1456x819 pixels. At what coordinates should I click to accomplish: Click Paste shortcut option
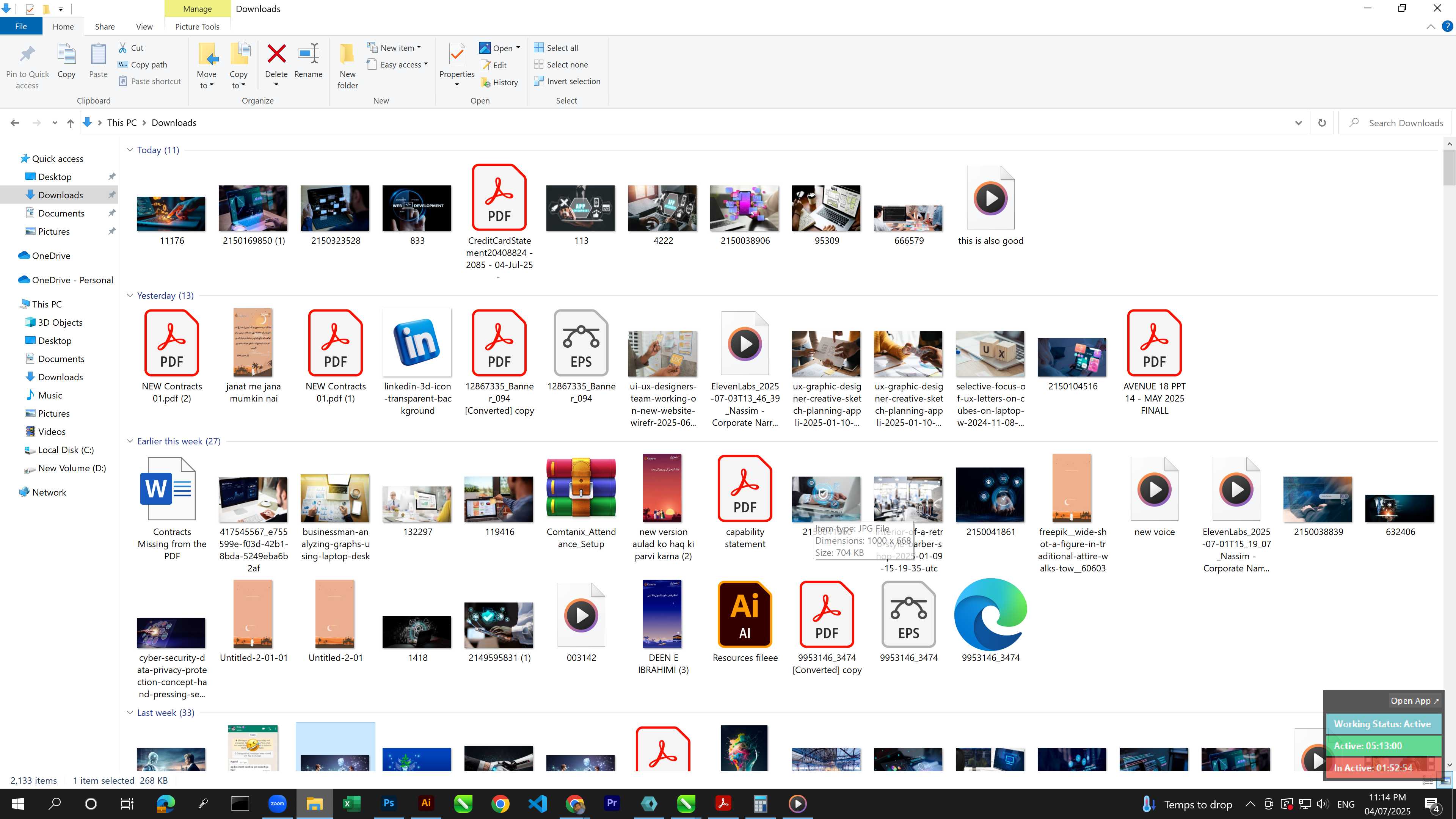coord(150,82)
